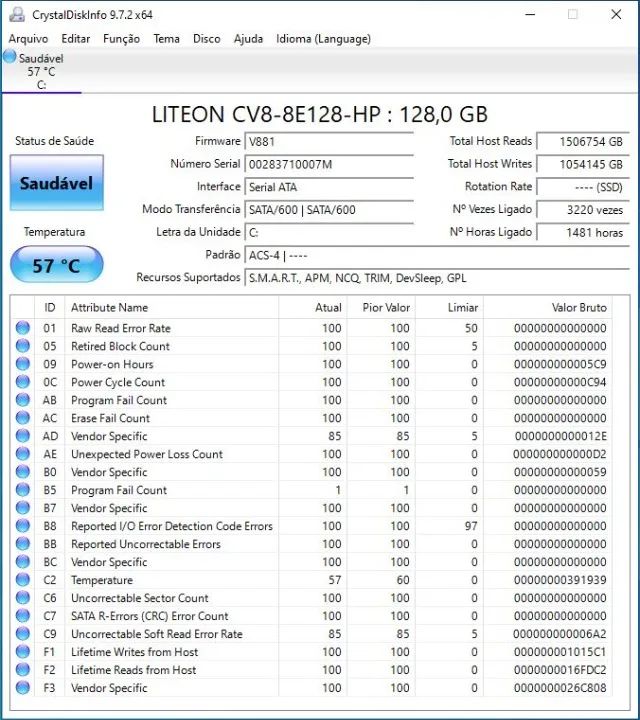
Task: Click the CrystalDiskInfo title bar icon
Action: coord(17,15)
